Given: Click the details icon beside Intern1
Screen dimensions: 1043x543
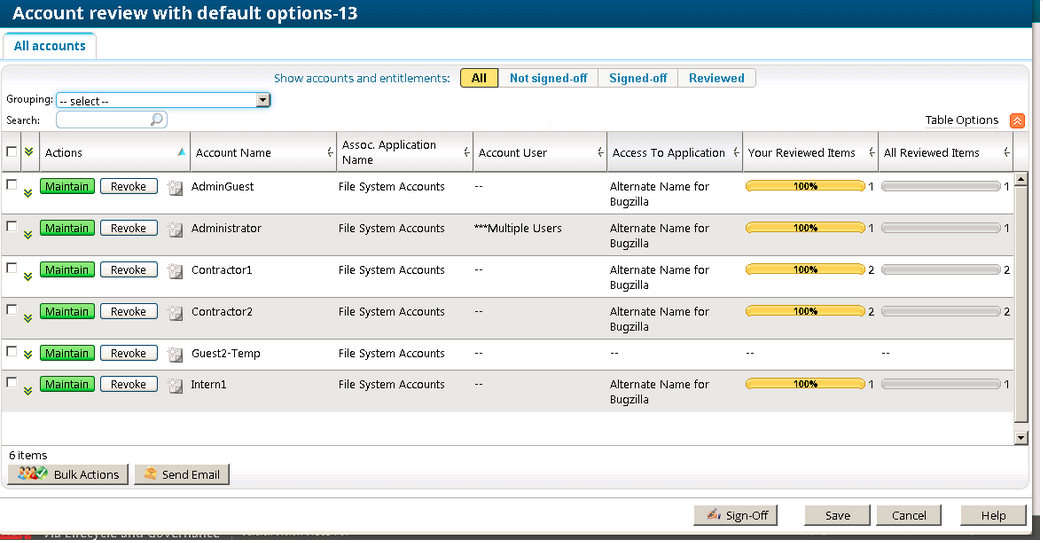Looking at the screenshot, I should point(175,385).
